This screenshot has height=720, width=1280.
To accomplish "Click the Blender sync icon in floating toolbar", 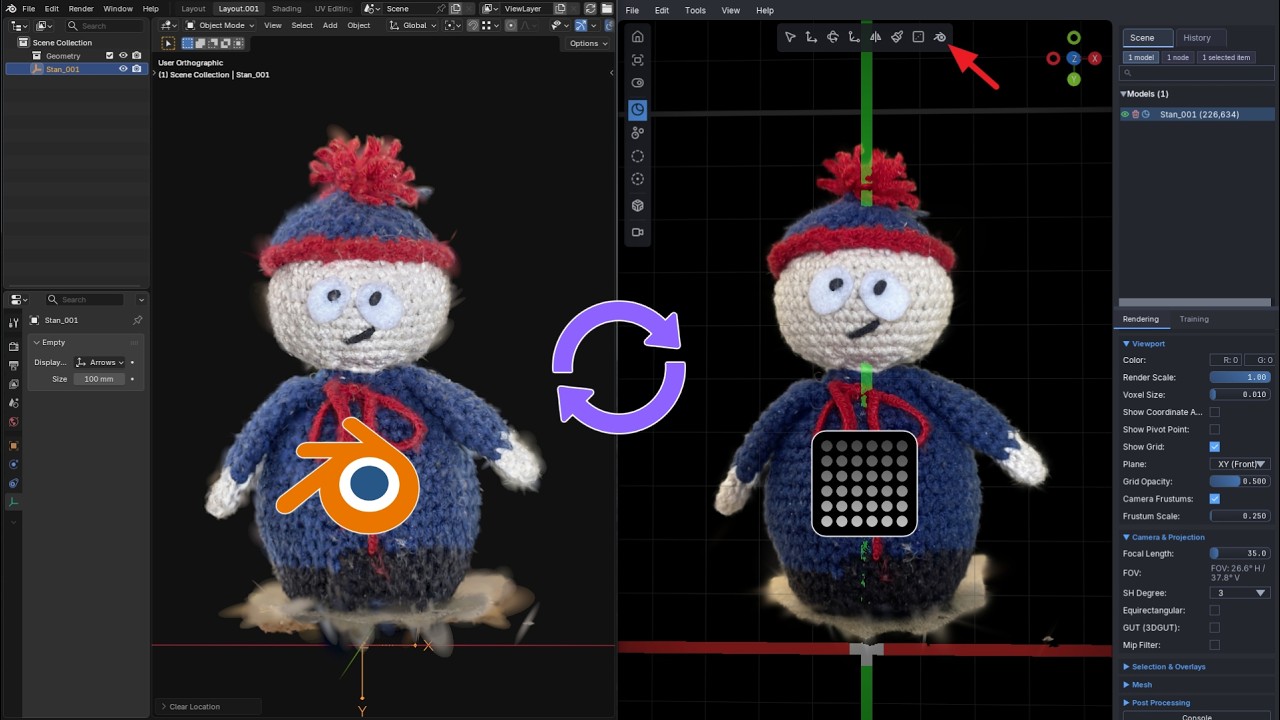I will click(x=940, y=37).
